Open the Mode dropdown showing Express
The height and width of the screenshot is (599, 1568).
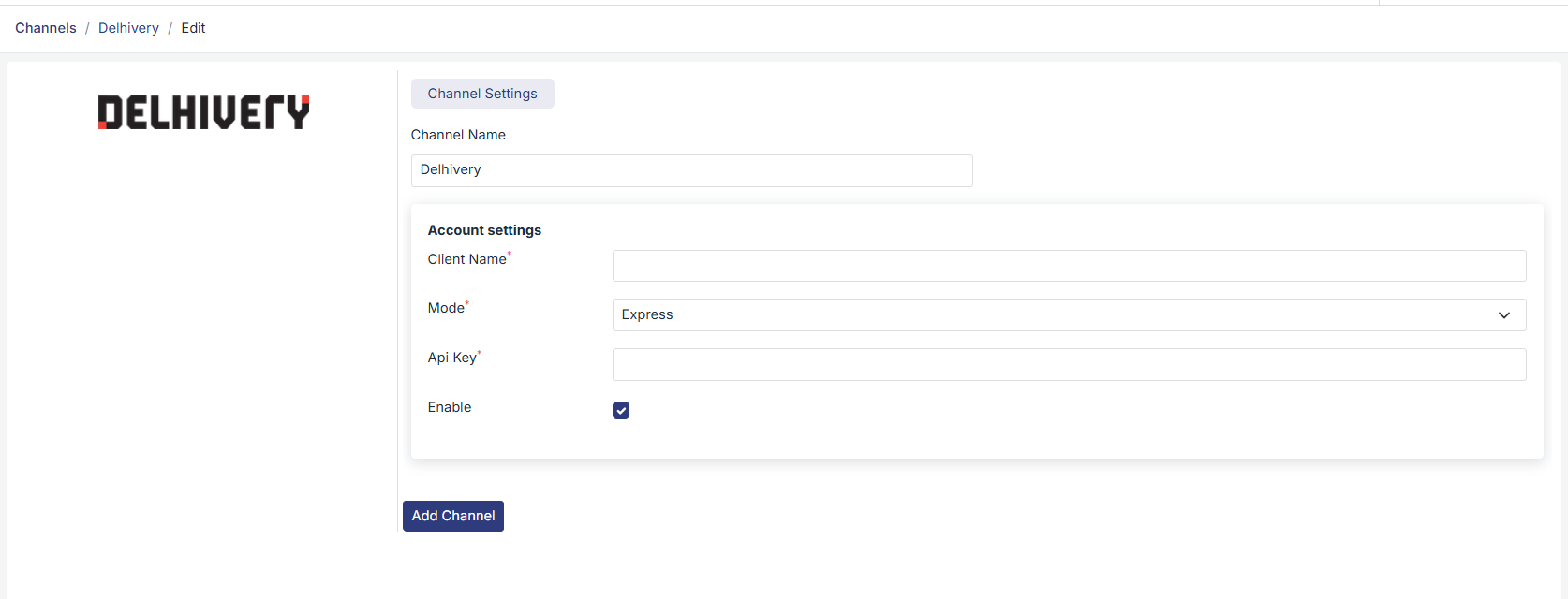pyautogui.click(x=1068, y=315)
